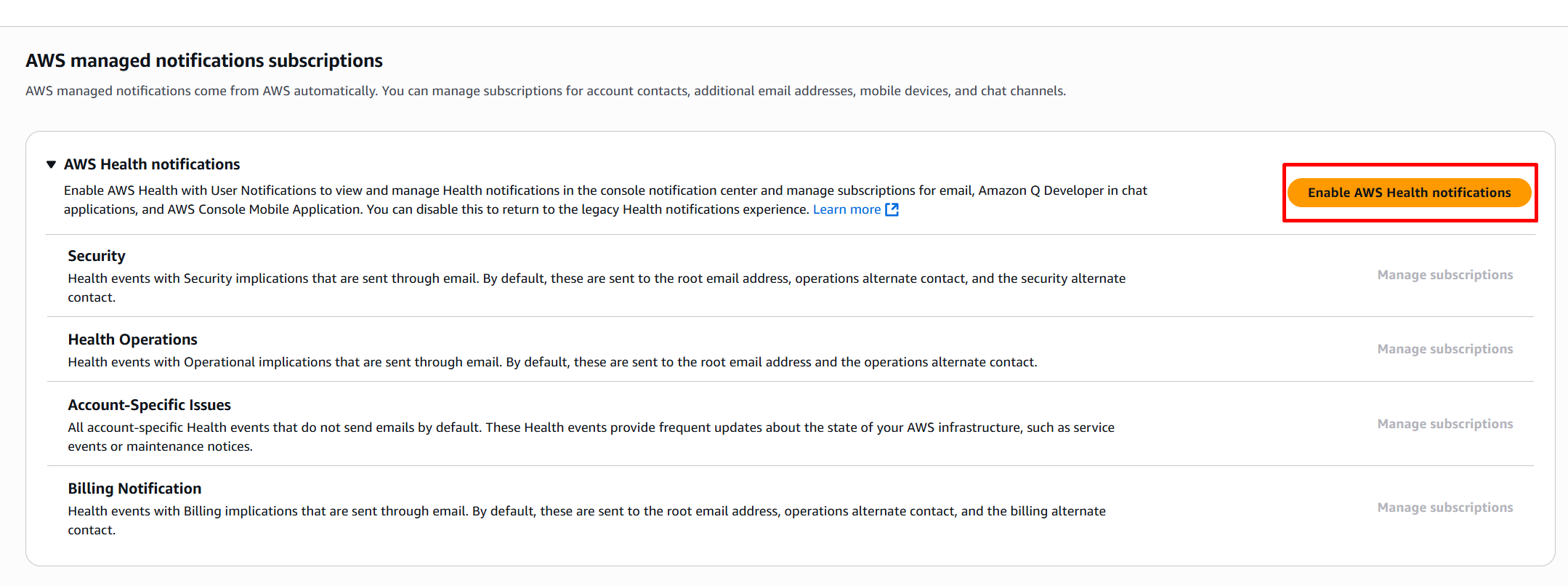1568x586 pixels.
Task: Click the Health Operations description text
Action: pos(552,362)
